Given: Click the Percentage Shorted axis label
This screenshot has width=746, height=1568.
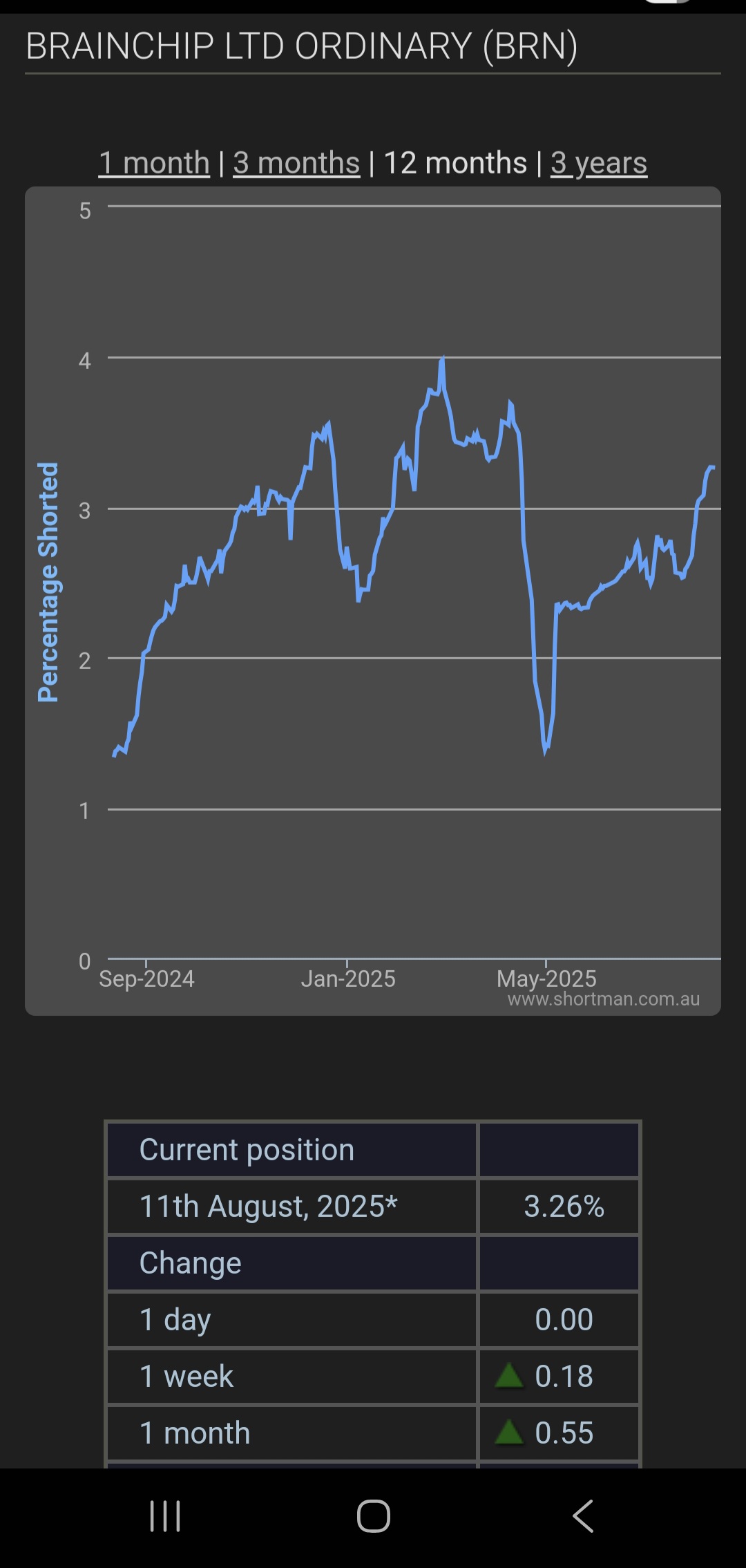Looking at the screenshot, I should click(48, 582).
